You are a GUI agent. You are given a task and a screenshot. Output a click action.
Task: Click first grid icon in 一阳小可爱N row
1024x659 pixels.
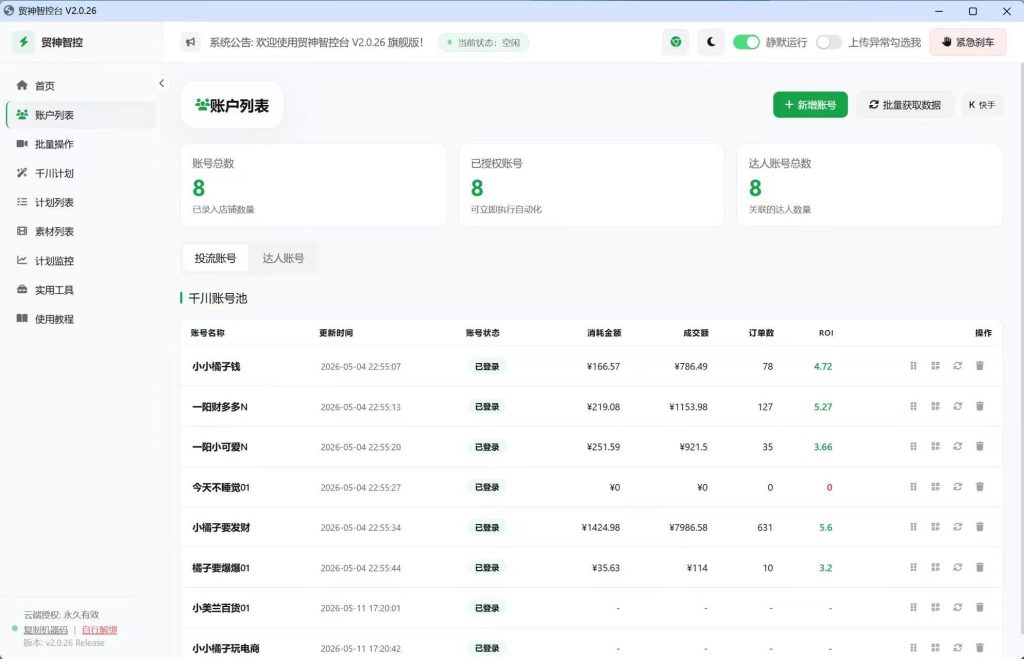click(913, 447)
